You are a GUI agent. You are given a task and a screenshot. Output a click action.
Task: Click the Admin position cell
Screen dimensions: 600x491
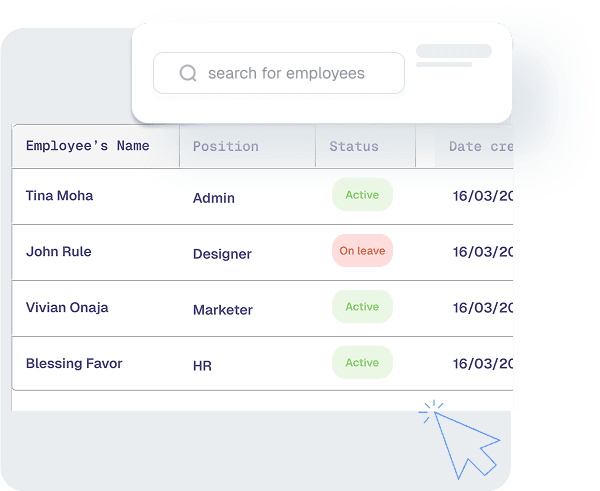tap(214, 198)
